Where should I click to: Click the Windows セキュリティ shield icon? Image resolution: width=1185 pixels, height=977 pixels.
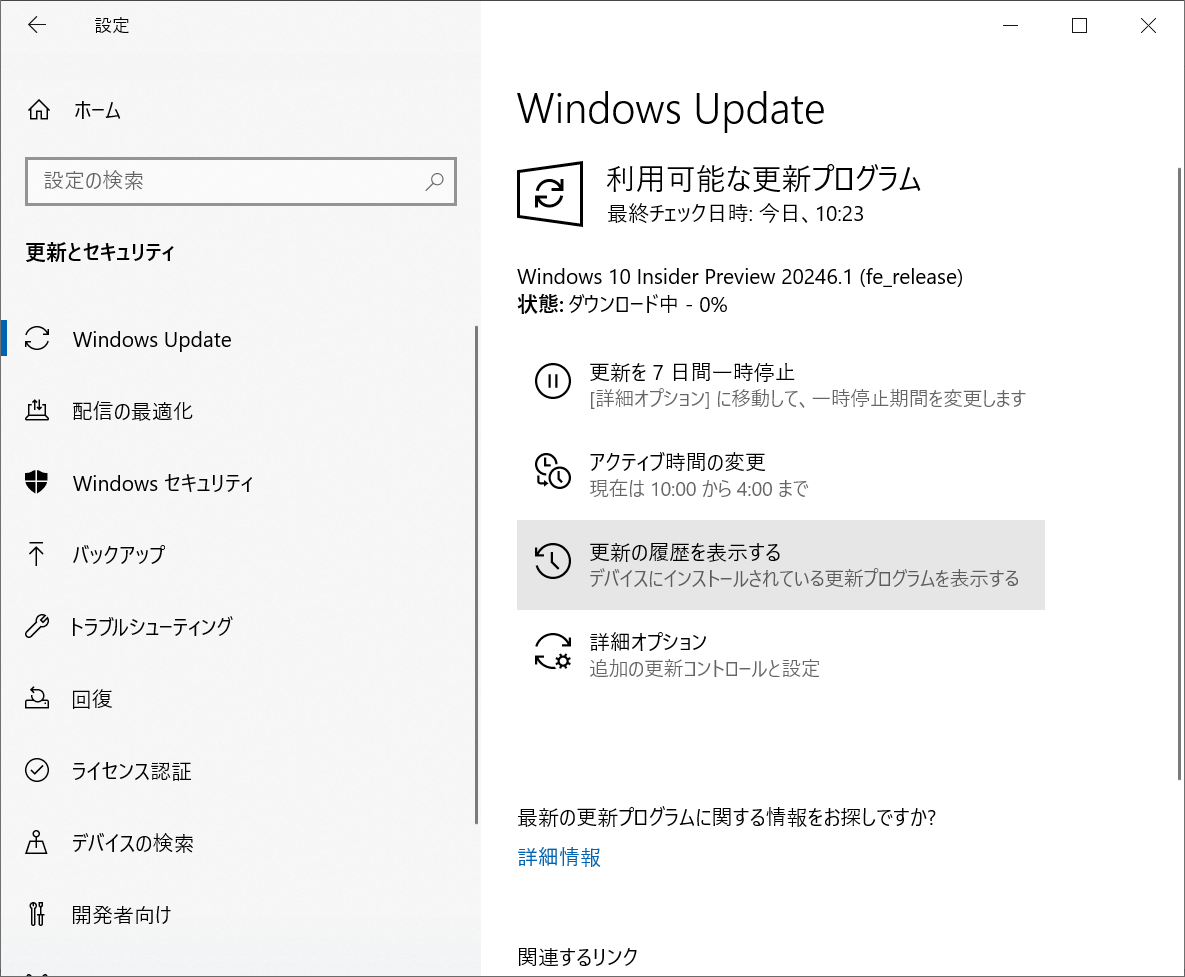(36, 482)
